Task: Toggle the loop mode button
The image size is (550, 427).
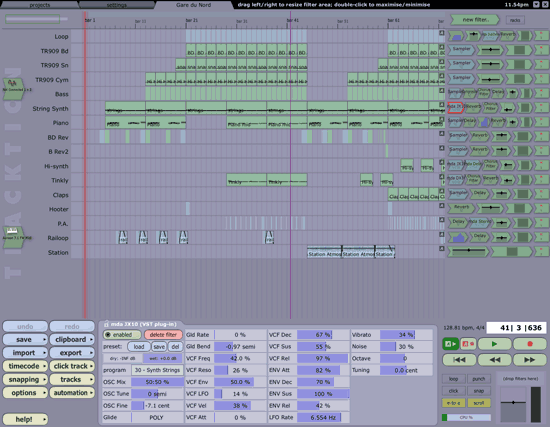Action: (454, 379)
